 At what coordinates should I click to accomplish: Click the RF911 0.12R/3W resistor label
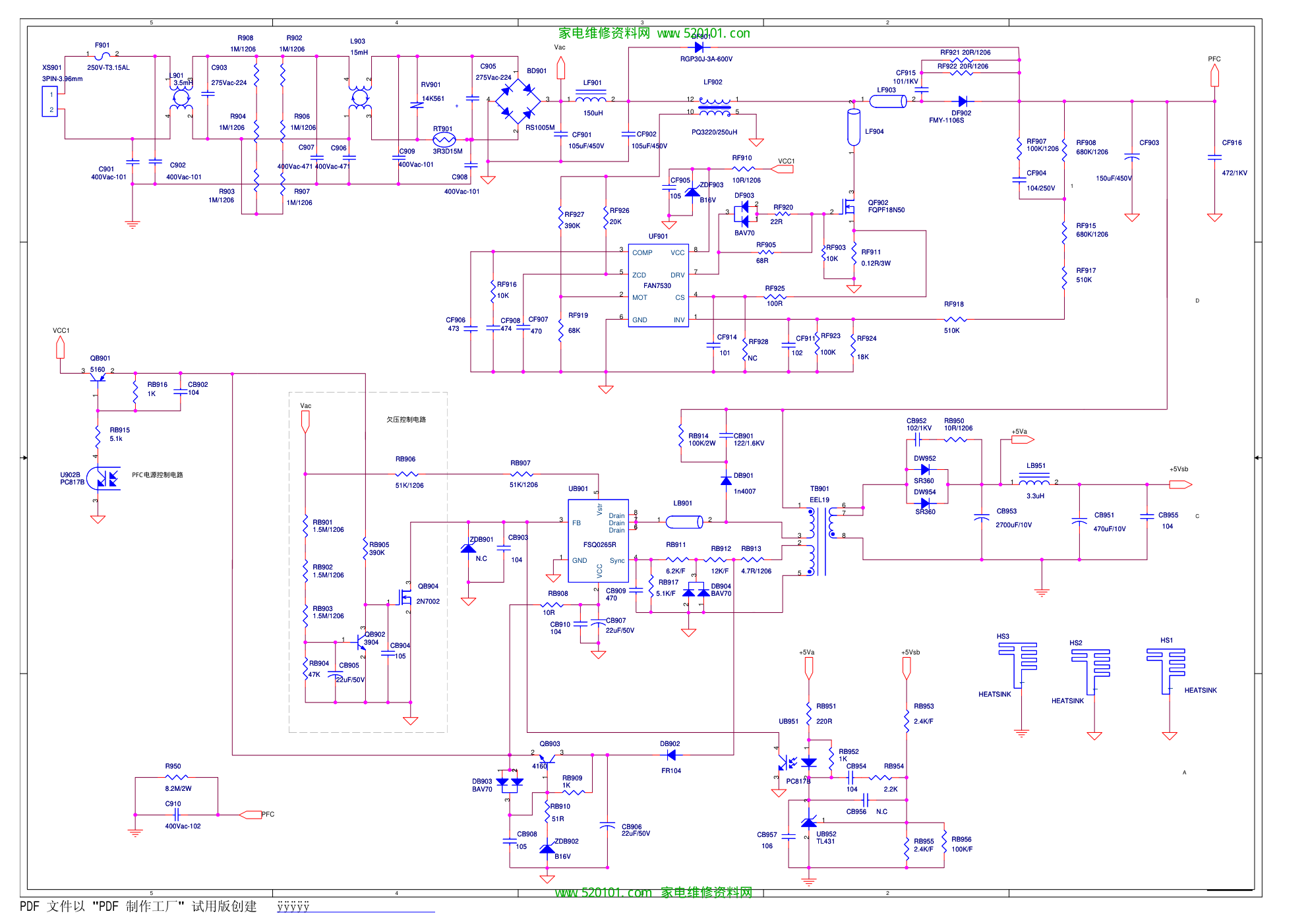pyautogui.click(x=876, y=258)
